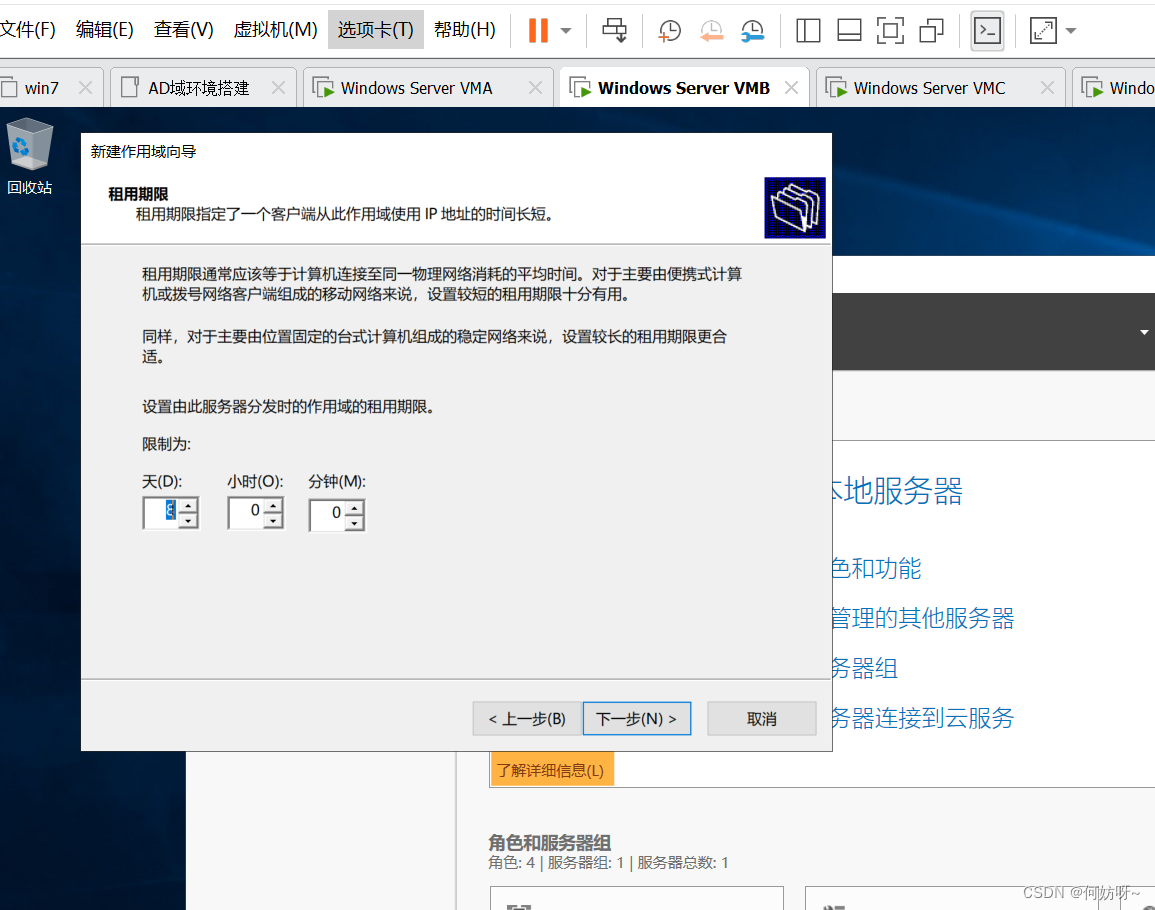Enter full screen mode icon

pyautogui.click(x=890, y=30)
